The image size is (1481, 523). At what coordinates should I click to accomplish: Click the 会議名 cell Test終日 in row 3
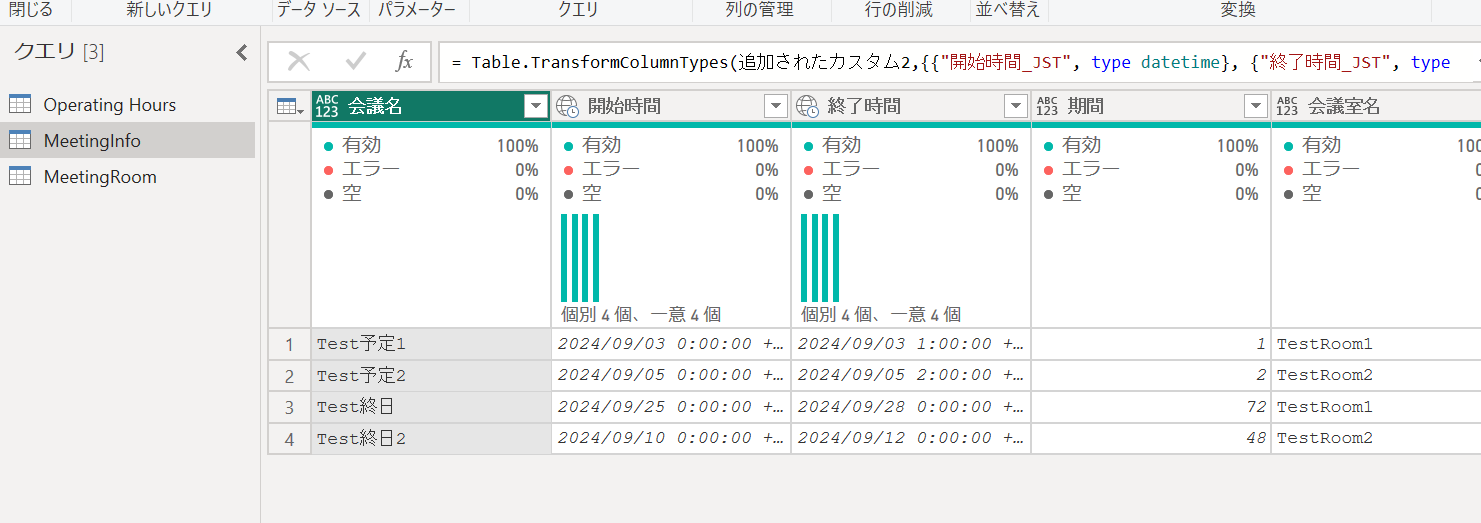(x=431, y=407)
